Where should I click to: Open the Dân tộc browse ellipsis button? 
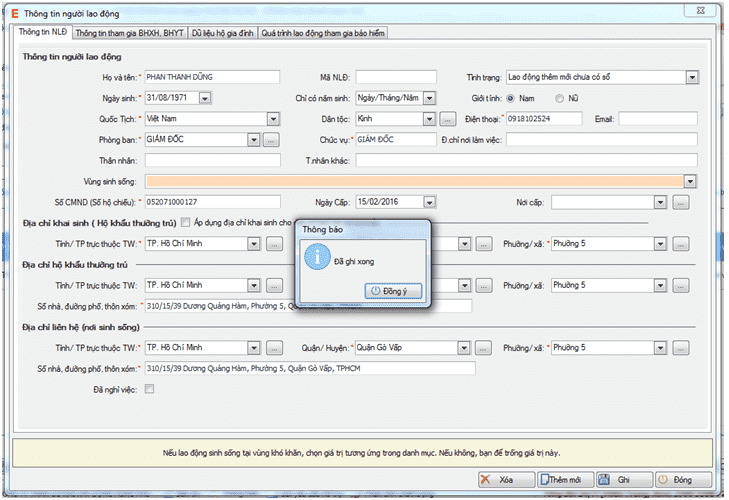(x=448, y=119)
